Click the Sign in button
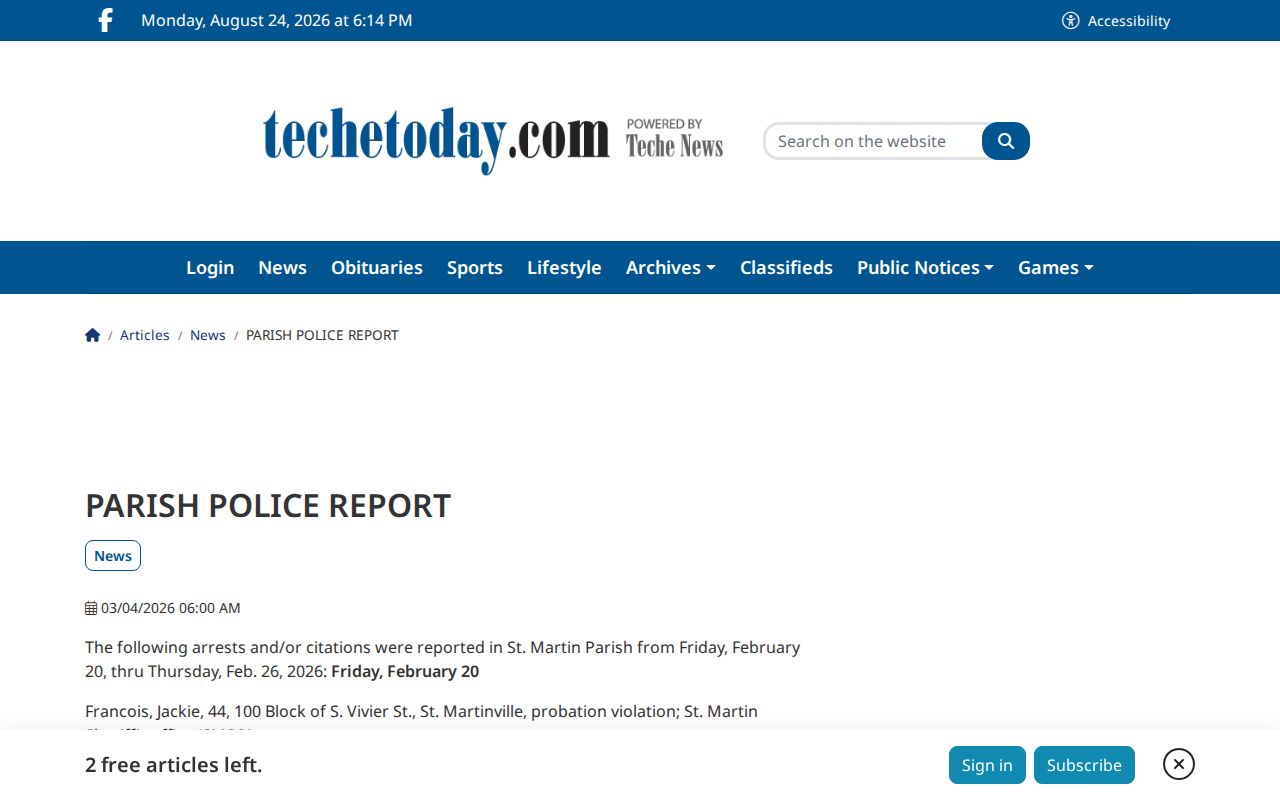 point(987,765)
